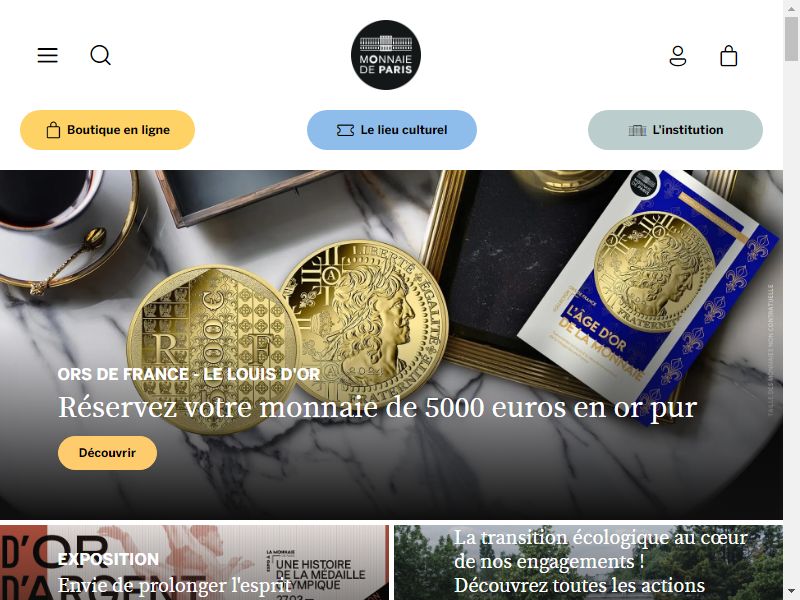
Task: Open the 5000 euros gold coin headline
Action: coord(378,408)
